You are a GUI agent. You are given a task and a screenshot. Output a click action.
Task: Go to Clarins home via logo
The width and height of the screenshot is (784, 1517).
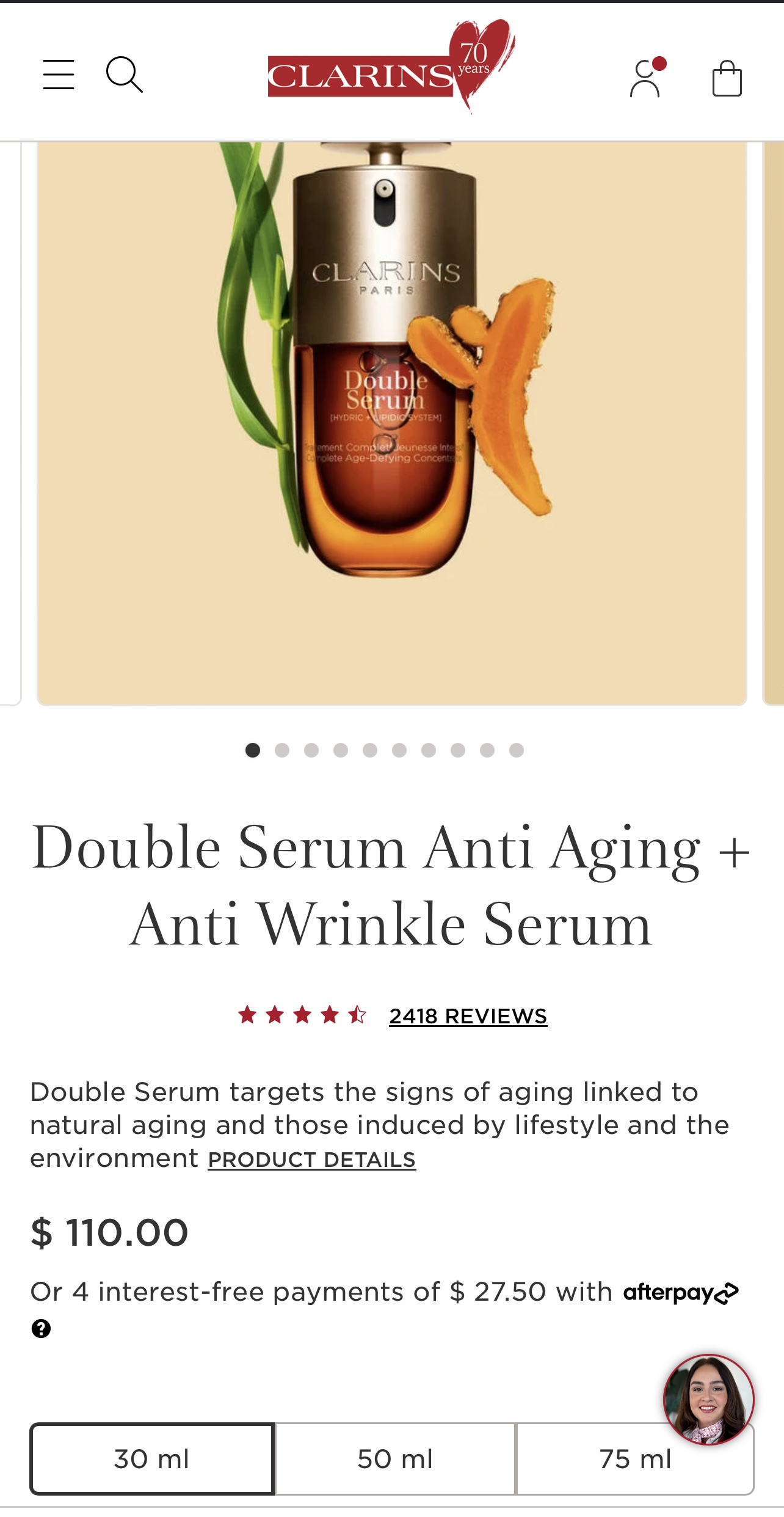pos(391,67)
